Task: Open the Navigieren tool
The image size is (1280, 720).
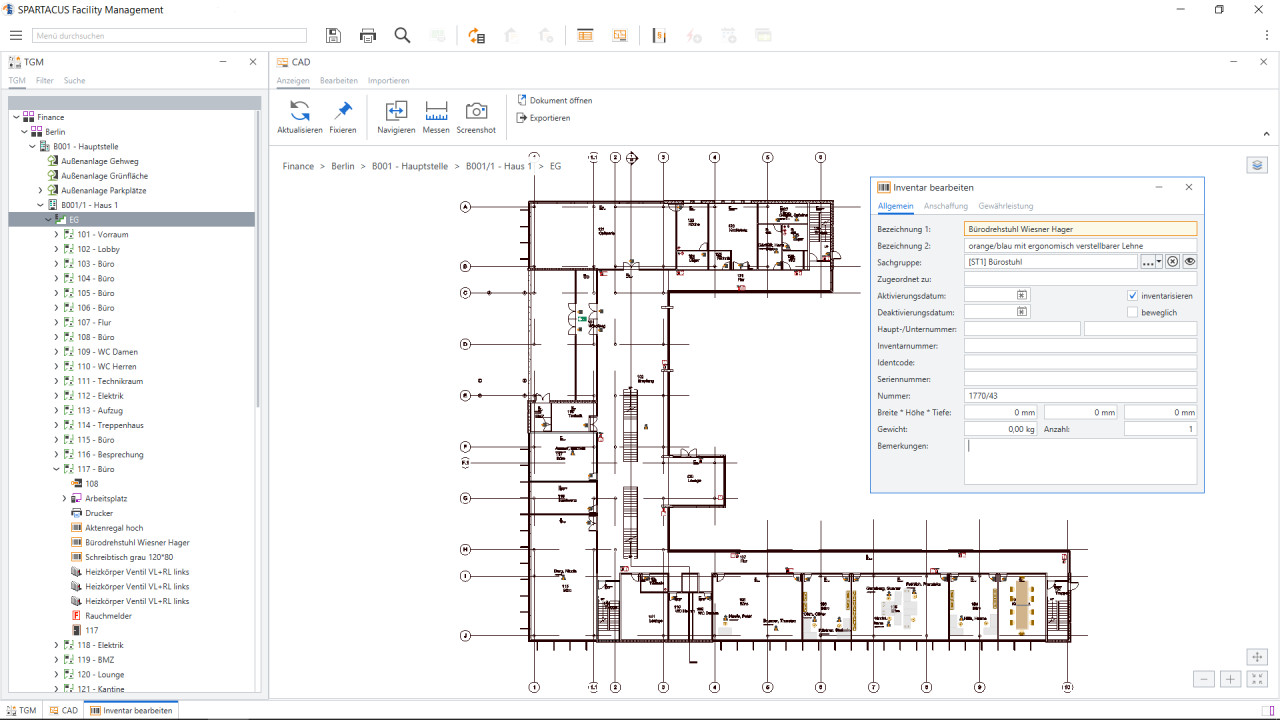Action: pyautogui.click(x=396, y=111)
